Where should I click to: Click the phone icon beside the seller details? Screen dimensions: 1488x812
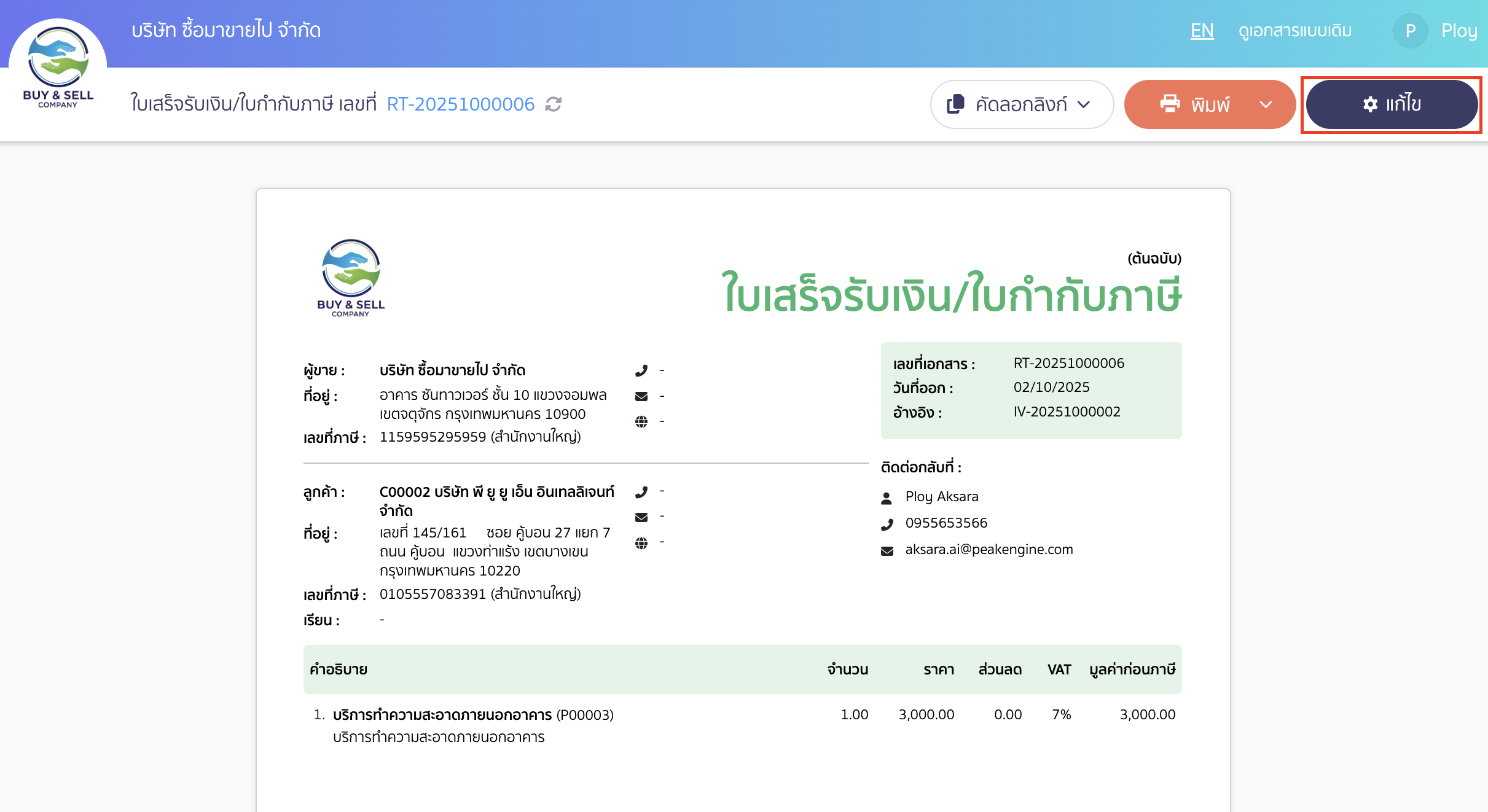pos(642,370)
